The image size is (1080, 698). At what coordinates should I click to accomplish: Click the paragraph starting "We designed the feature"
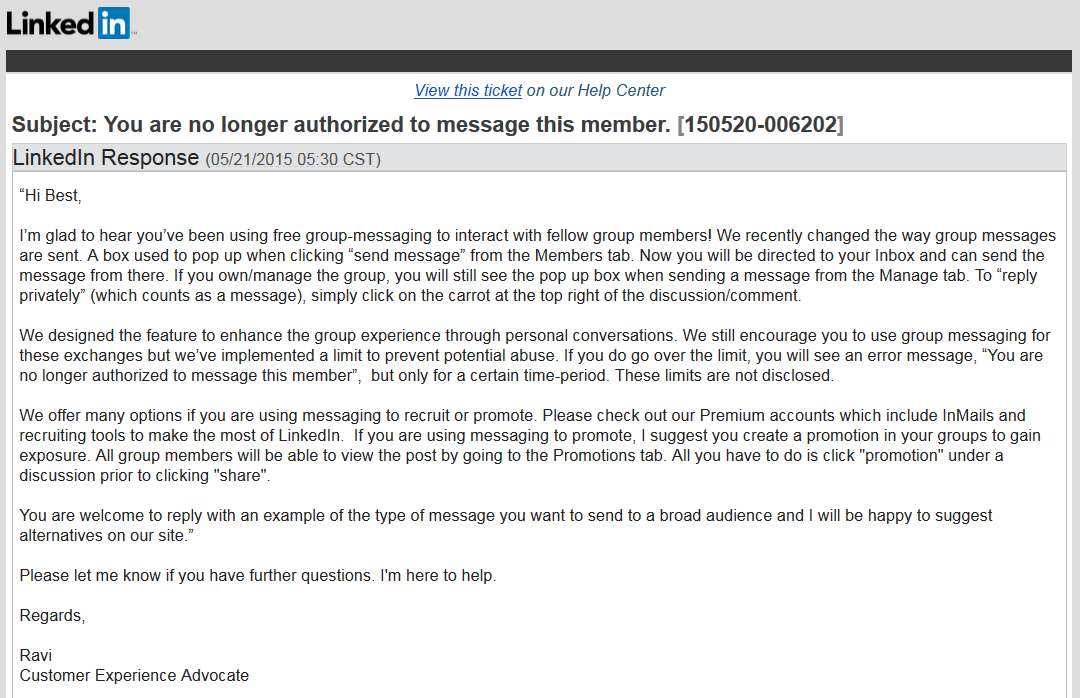click(535, 356)
